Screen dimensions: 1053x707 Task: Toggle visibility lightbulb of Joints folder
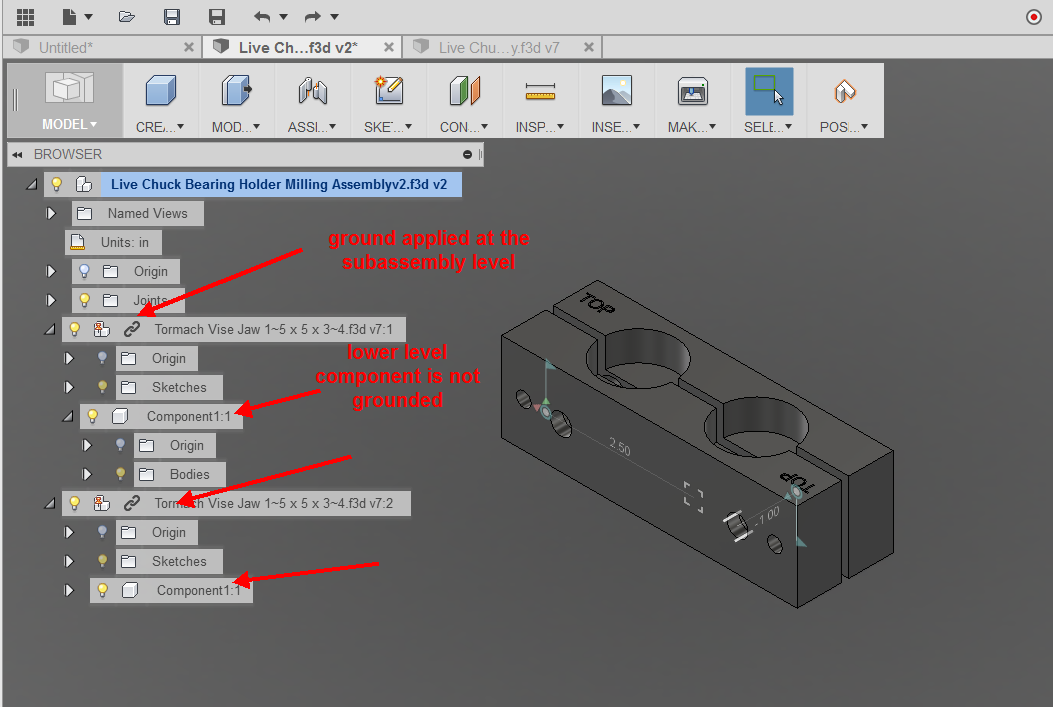(85, 300)
